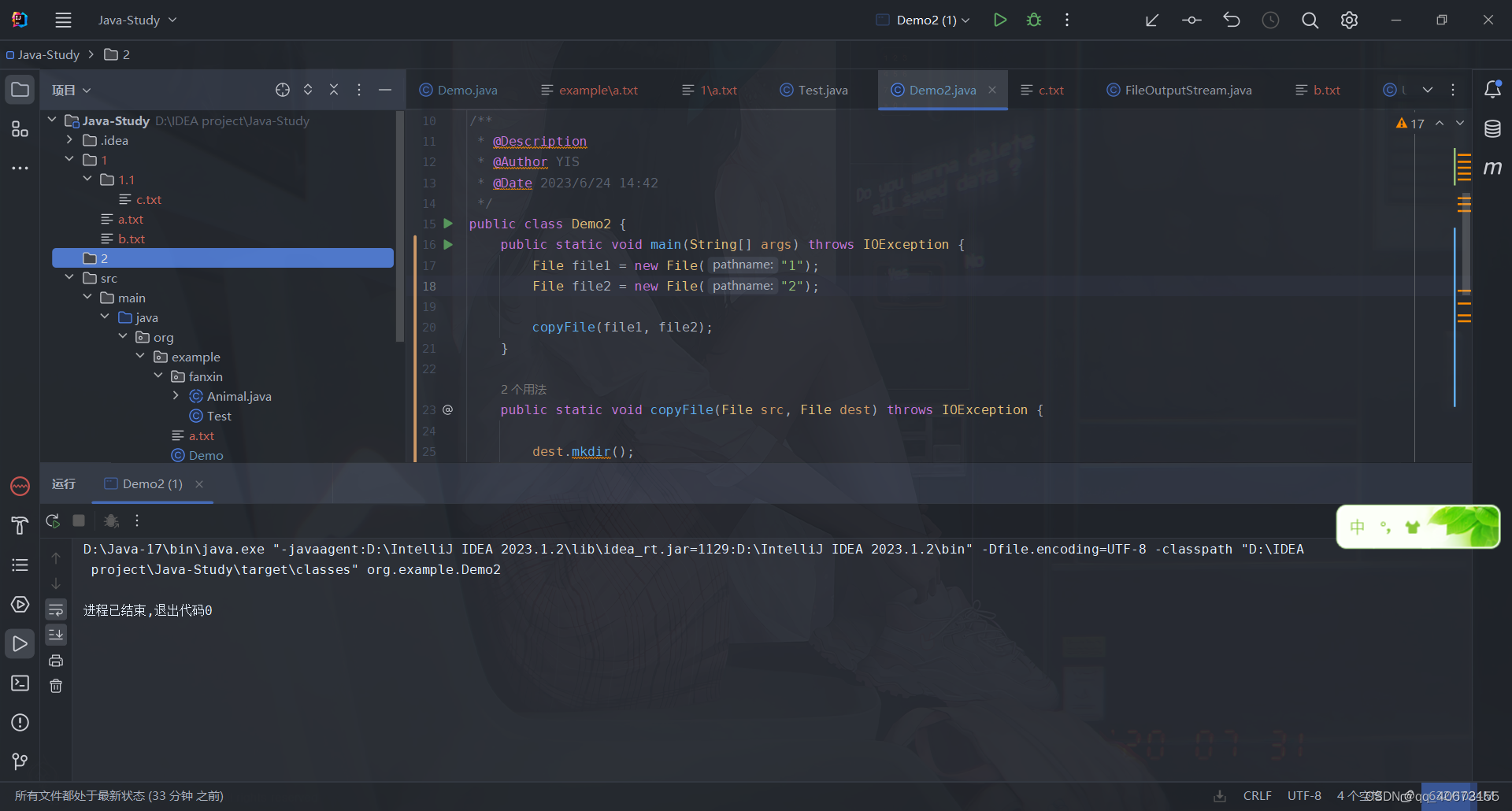Switch to Demo.java tab
Image resolution: width=1512 pixels, height=811 pixels.
click(x=459, y=90)
